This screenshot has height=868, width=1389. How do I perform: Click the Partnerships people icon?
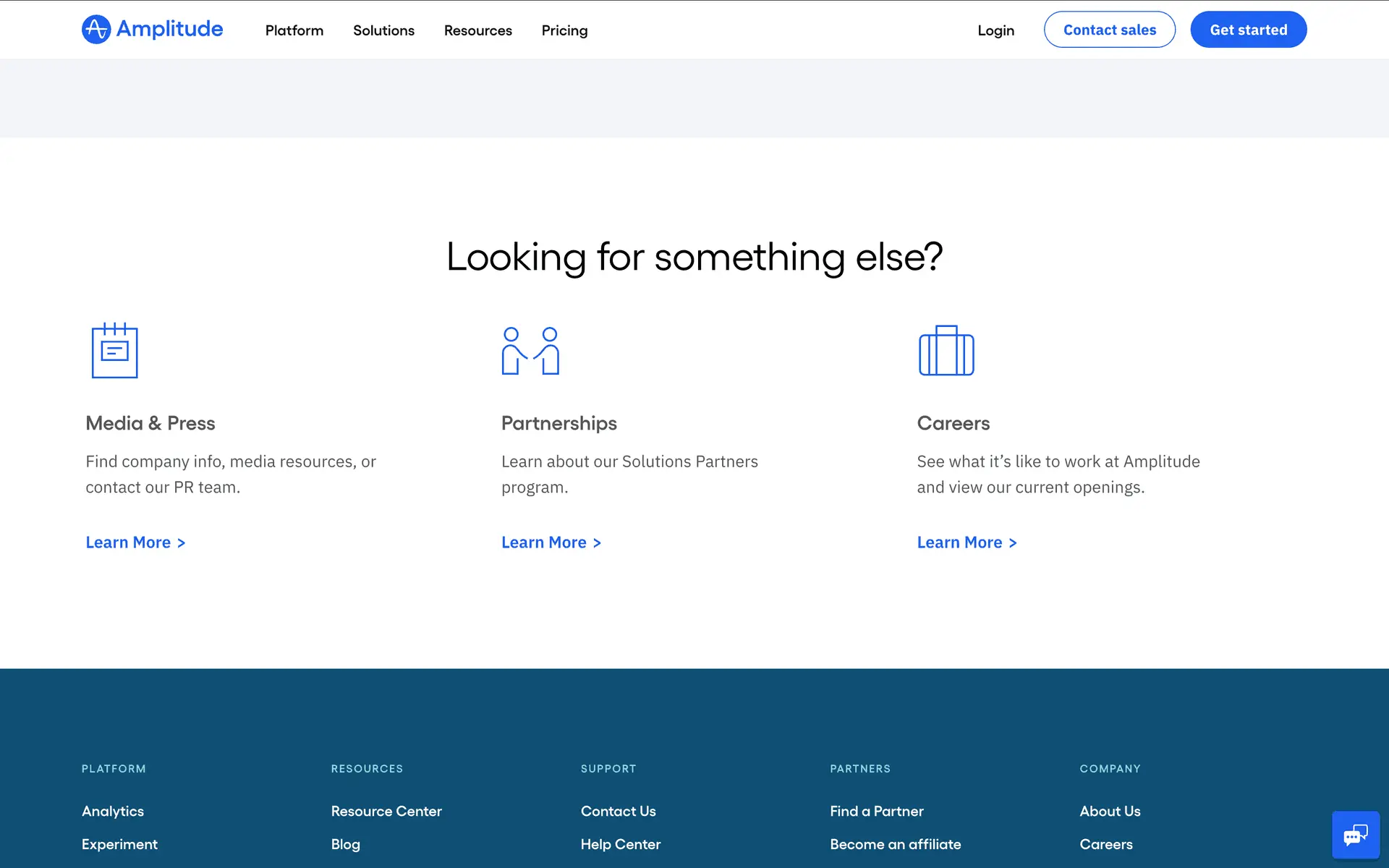pyautogui.click(x=530, y=351)
